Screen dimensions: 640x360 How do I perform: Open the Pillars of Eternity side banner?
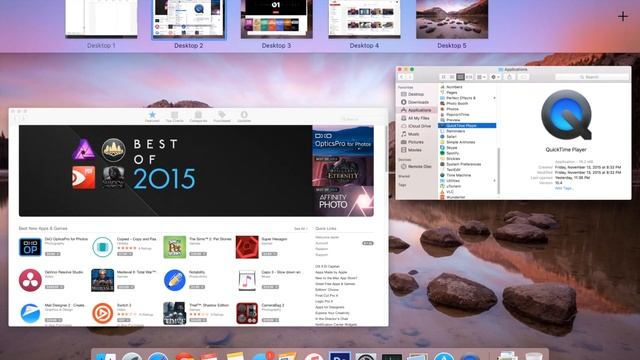(x=343, y=171)
